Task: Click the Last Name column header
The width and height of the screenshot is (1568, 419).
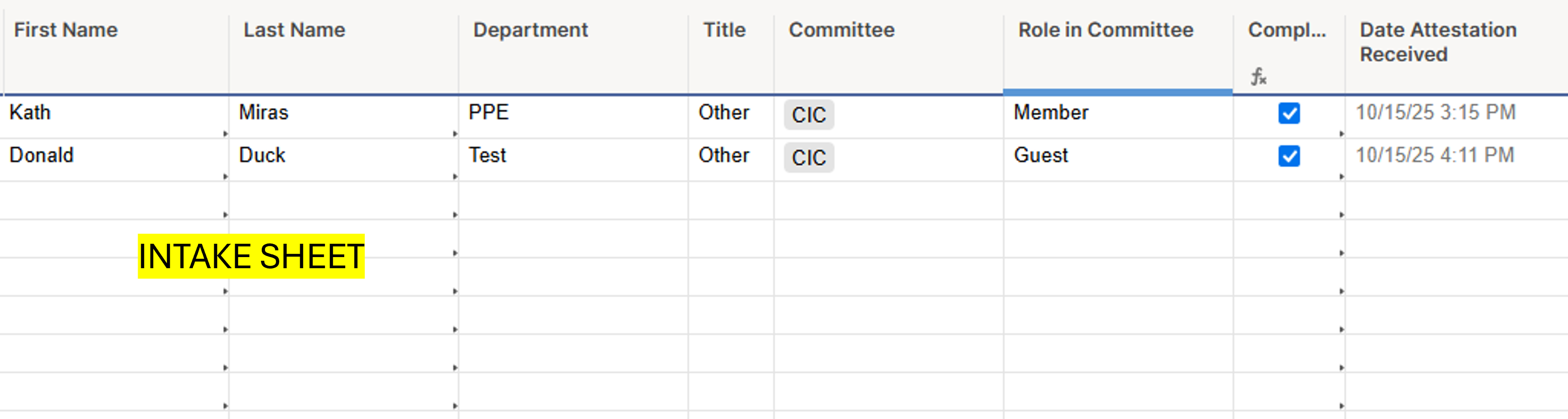Action: [x=294, y=30]
